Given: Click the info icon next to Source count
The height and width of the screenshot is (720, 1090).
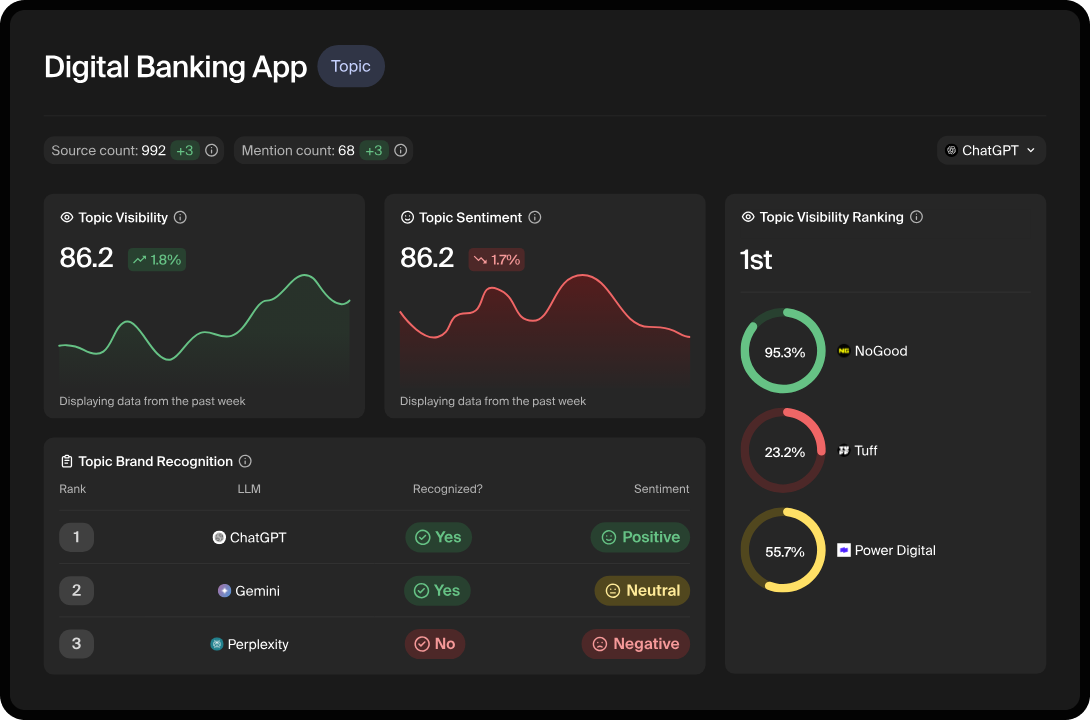Looking at the screenshot, I should pos(211,149).
